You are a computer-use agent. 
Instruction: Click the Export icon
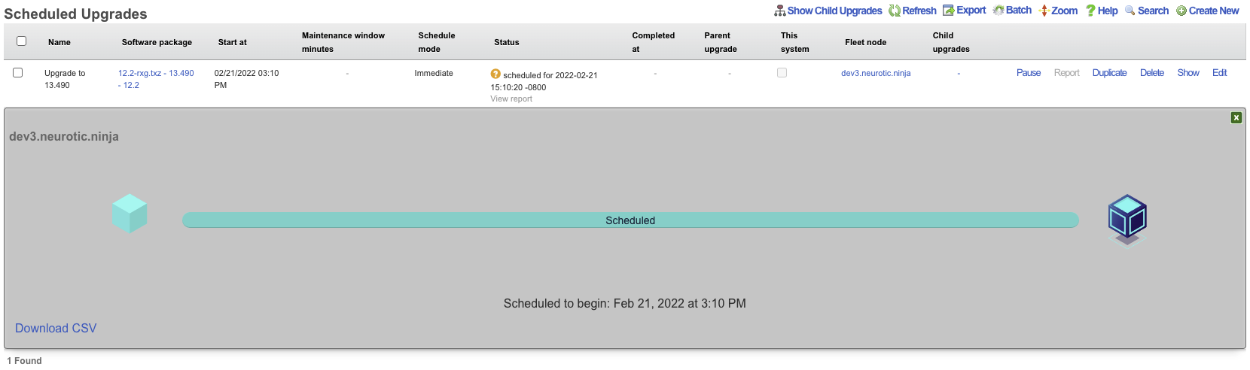[x=948, y=10]
